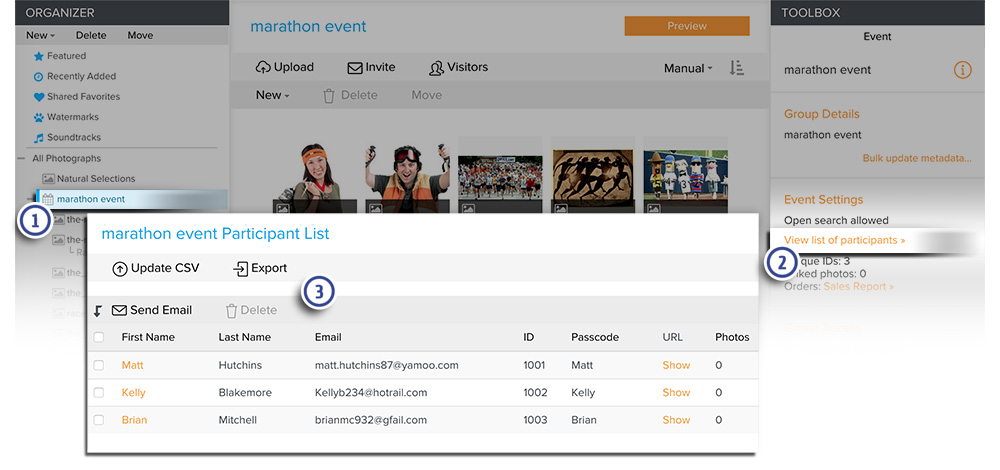
Task: Click last name Blakemore cell
Action: [x=245, y=393]
